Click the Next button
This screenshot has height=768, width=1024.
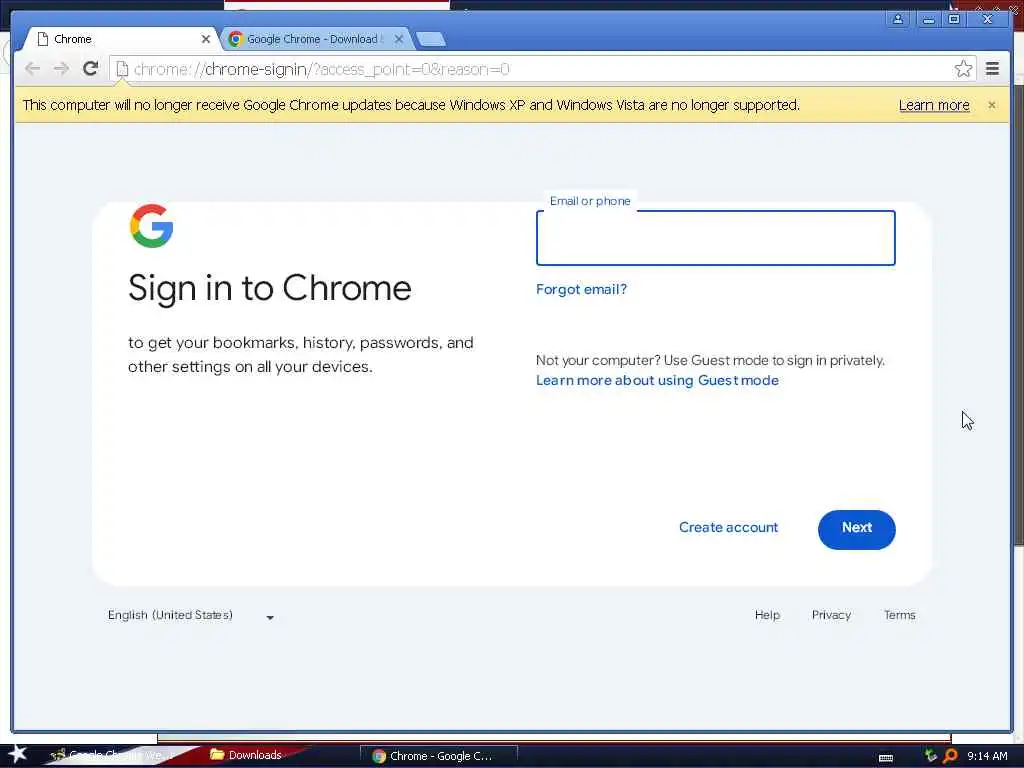pos(856,529)
